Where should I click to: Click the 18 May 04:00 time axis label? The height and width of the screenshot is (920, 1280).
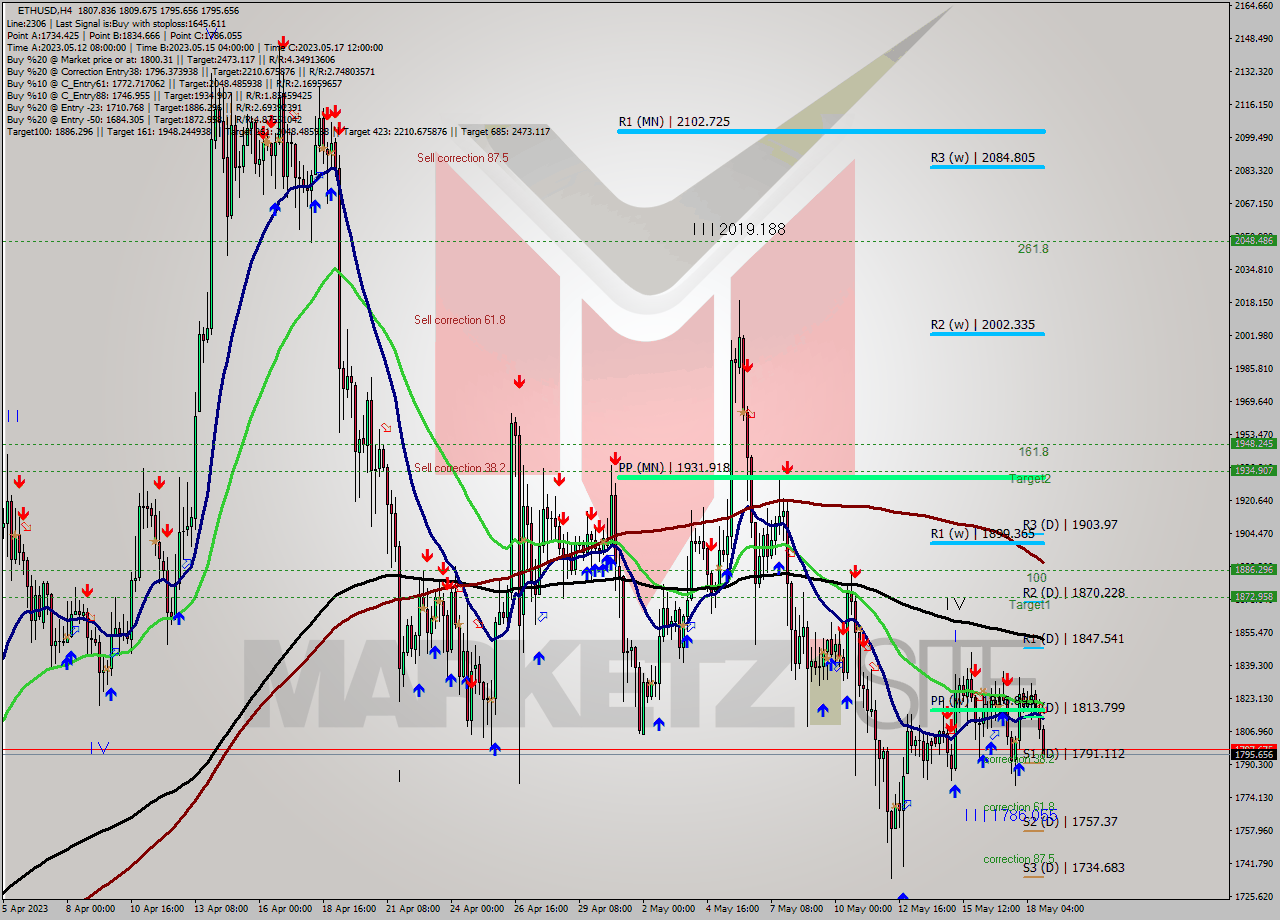(x=1055, y=910)
